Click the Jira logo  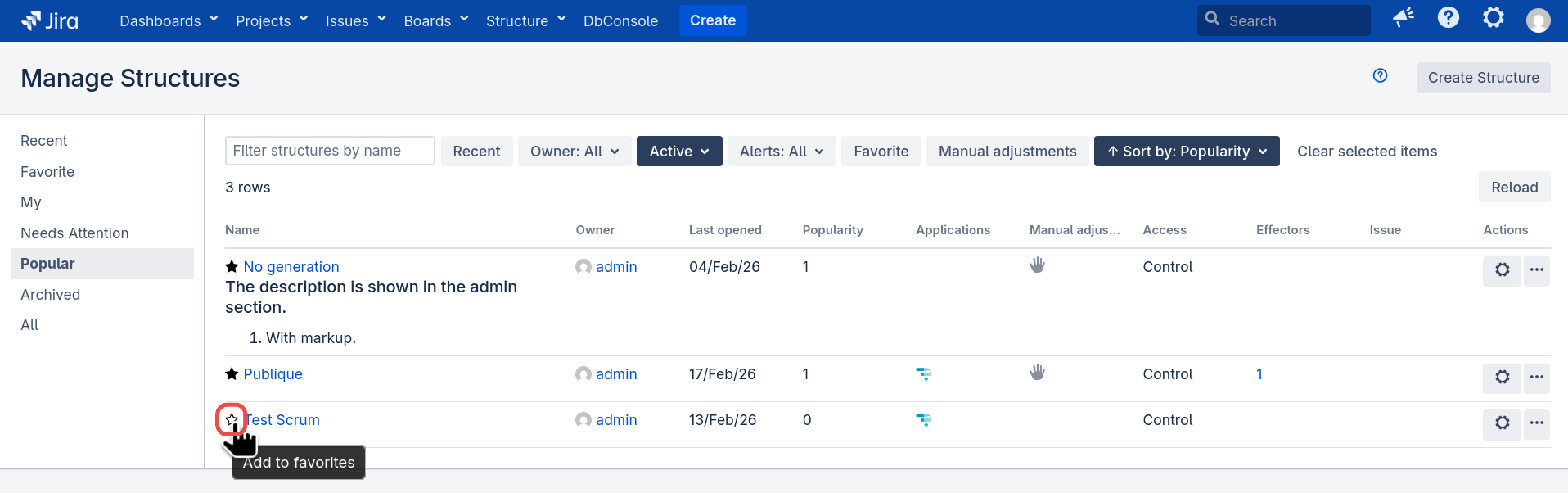[50, 20]
